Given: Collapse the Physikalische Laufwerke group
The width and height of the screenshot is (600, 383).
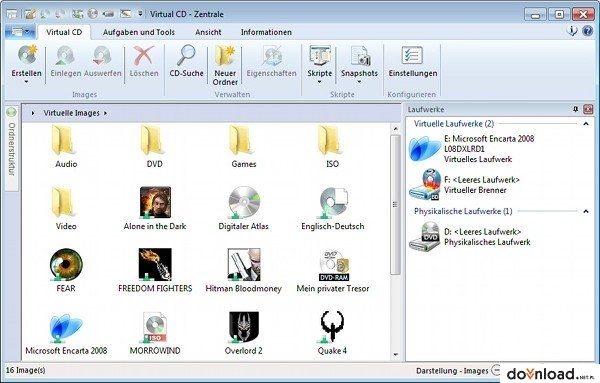Looking at the screenshot, I should (585, 211).
